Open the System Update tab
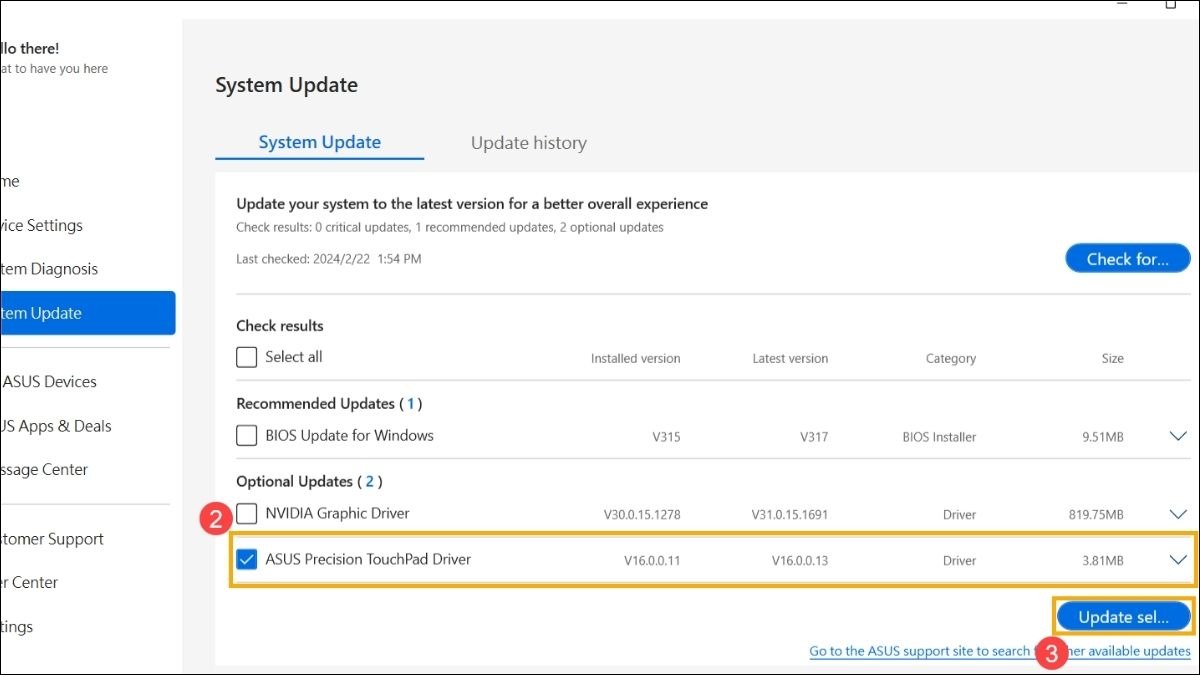The width and height of the screenshot is (1200, 675). (x=320, y=142)
